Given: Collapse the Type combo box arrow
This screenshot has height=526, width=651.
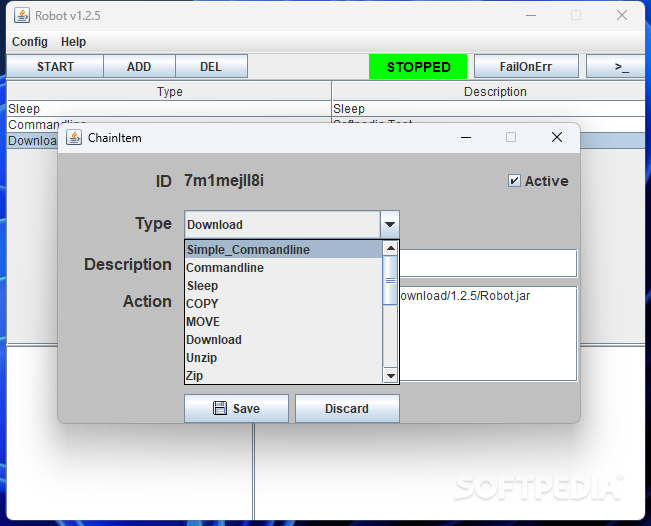Looking at the screenshot, I should click(389, 225).
